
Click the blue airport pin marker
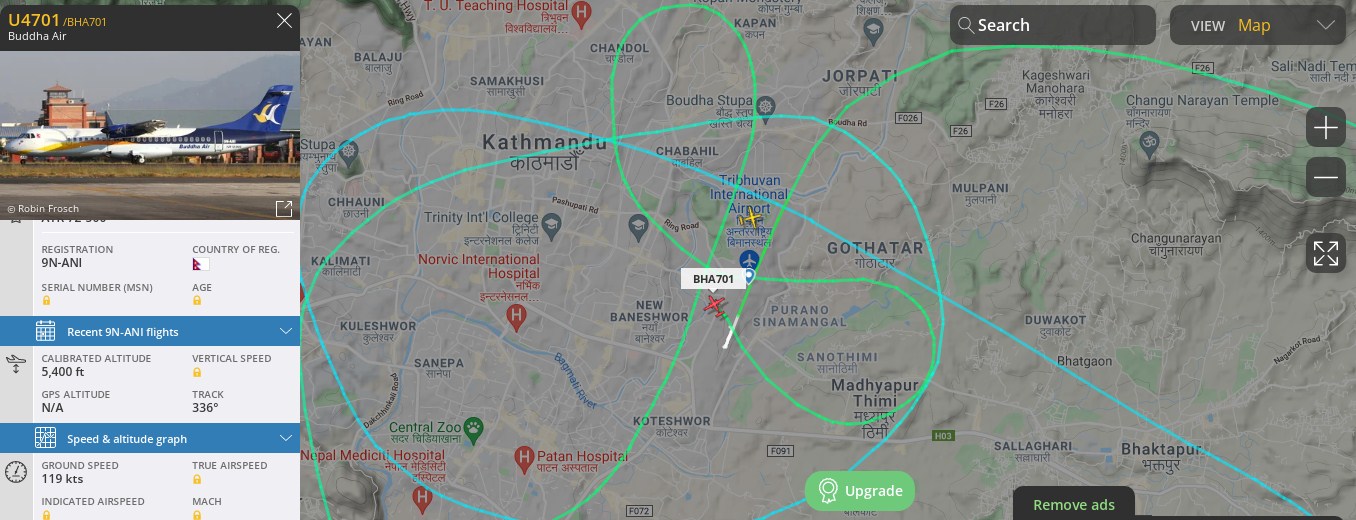click(748, 260)
